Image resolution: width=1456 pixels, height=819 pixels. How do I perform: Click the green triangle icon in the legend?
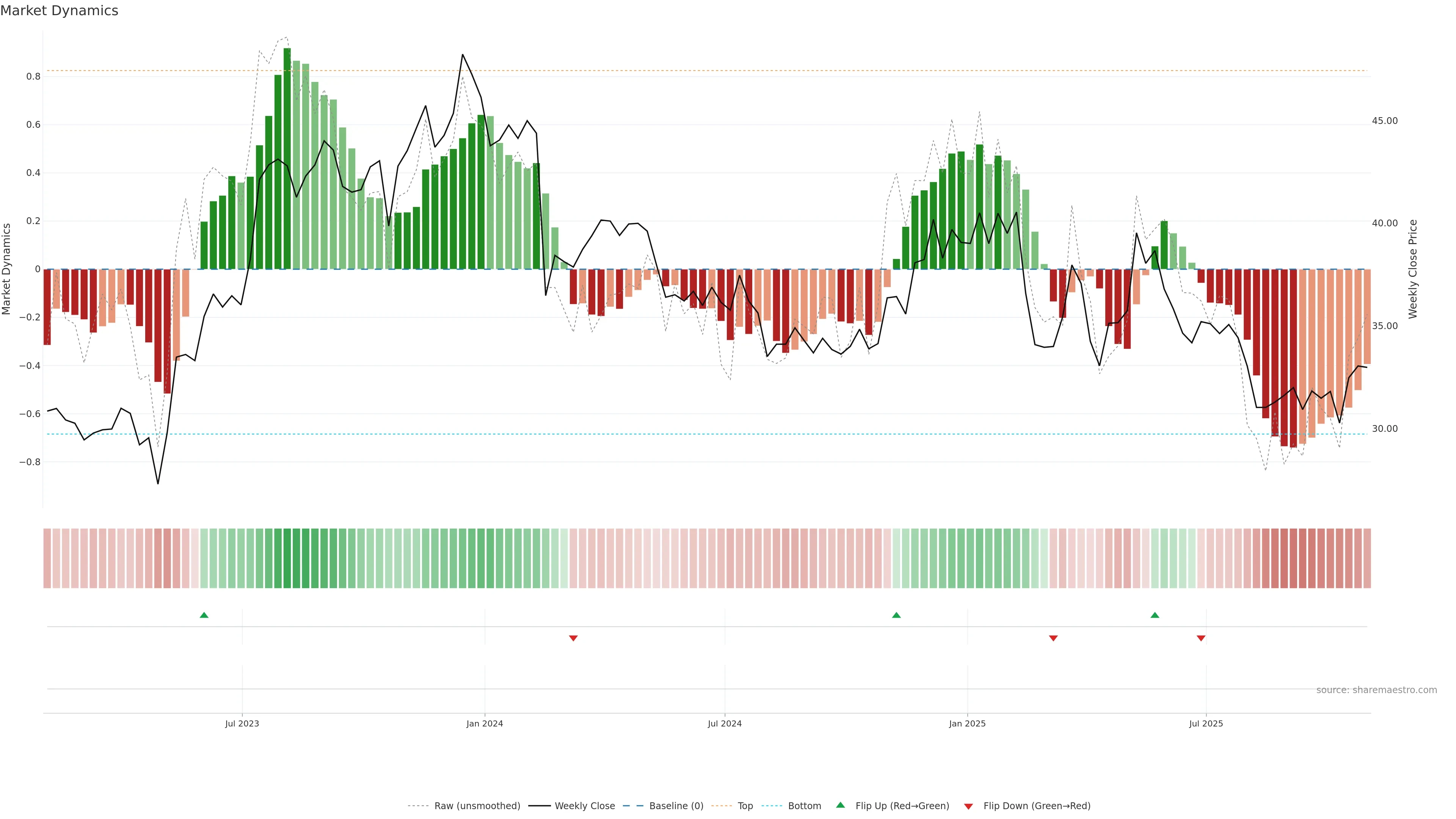click(841, 805)
